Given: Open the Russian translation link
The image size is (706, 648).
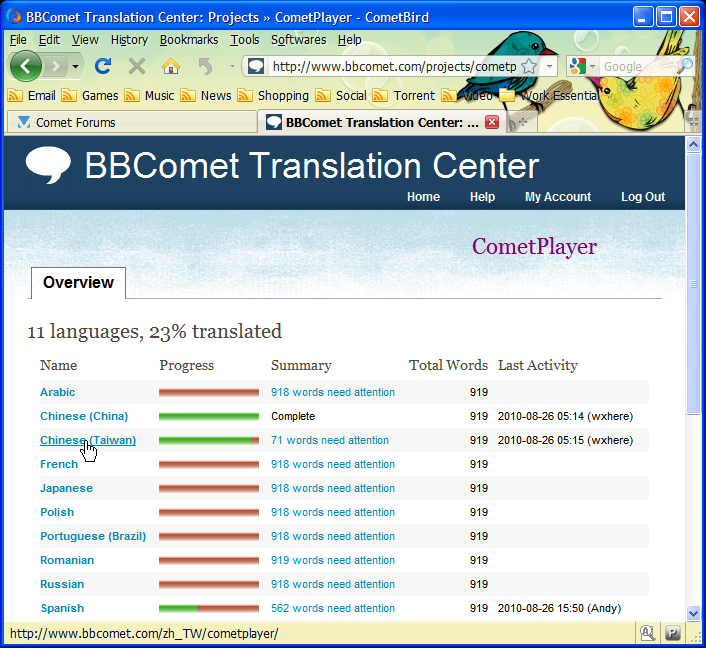Looking at the screenshot, I should click(62, 584).
